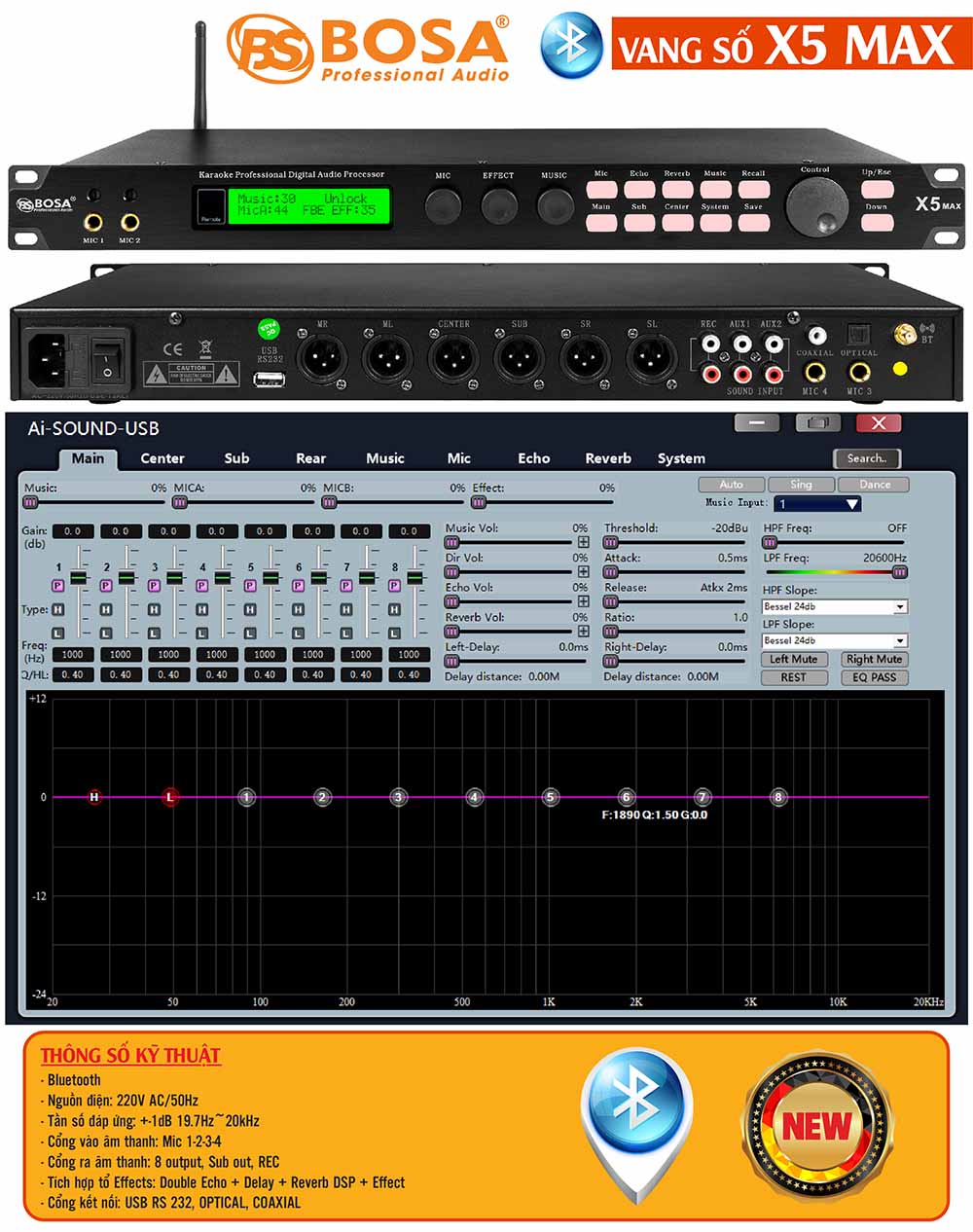
Task: Open the LPF Slope dropdown
Action: (834, 640)
